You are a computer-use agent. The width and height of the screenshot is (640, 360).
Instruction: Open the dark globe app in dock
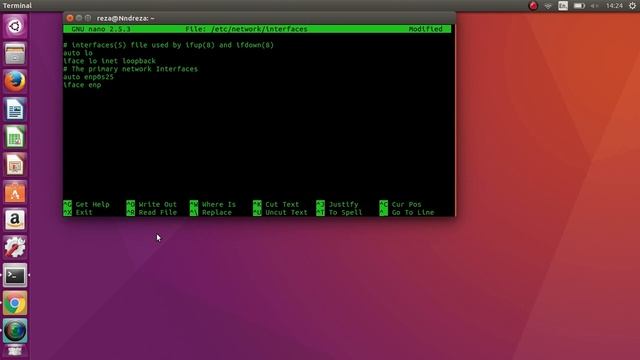click(x=15, y=331)
